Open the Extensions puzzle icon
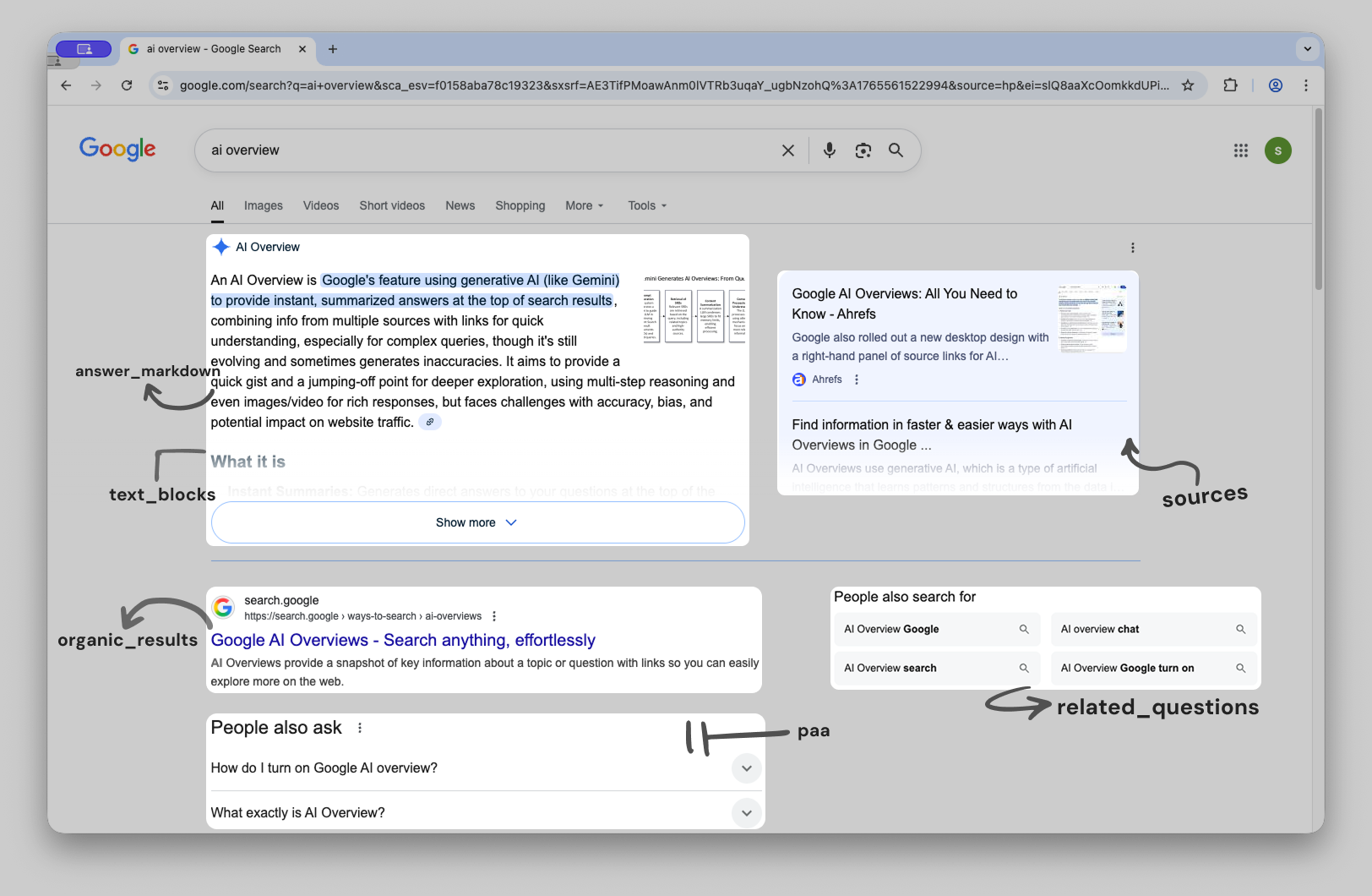Screen dimensions: 1372x896 tap(1230, 85)
